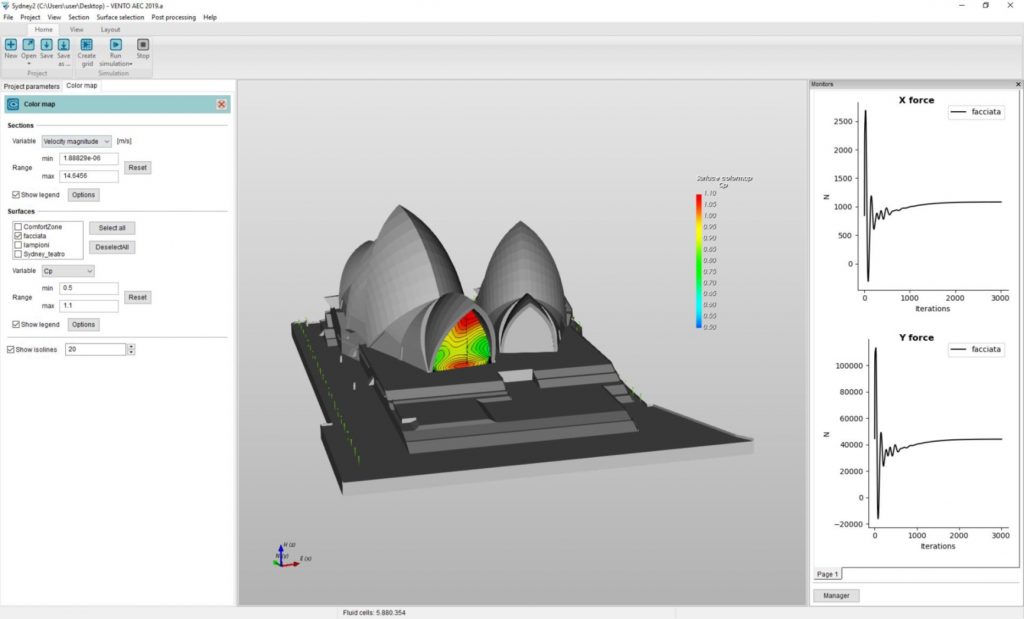Image resolution: width=1024 pixels, height=619 pixels.
Task: Open the File menu
Action: coord(8,18)
